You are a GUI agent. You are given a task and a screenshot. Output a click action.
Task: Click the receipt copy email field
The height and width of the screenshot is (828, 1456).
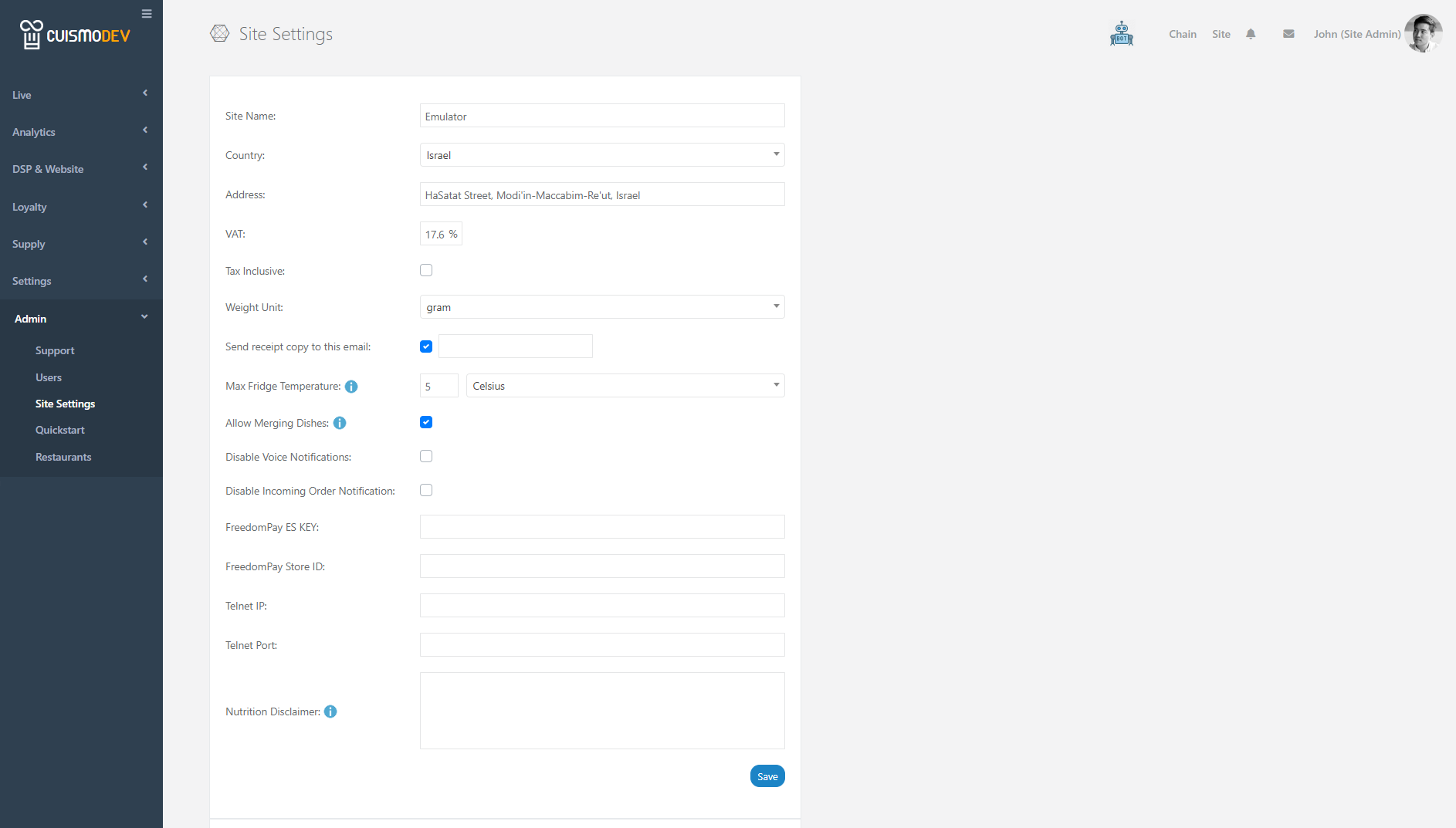pos(516,346)
